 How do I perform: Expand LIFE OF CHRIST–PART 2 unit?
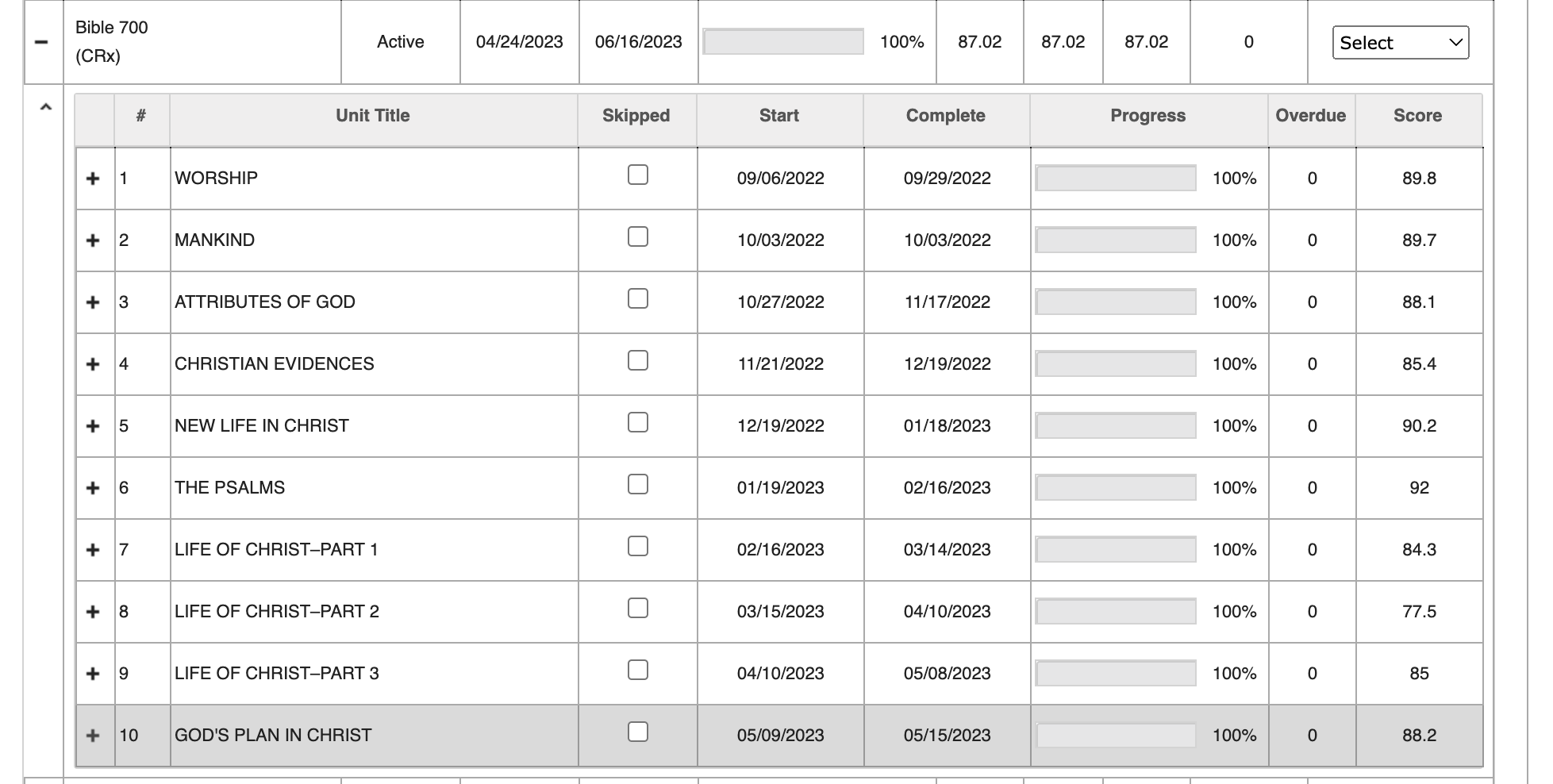[93, 612]
